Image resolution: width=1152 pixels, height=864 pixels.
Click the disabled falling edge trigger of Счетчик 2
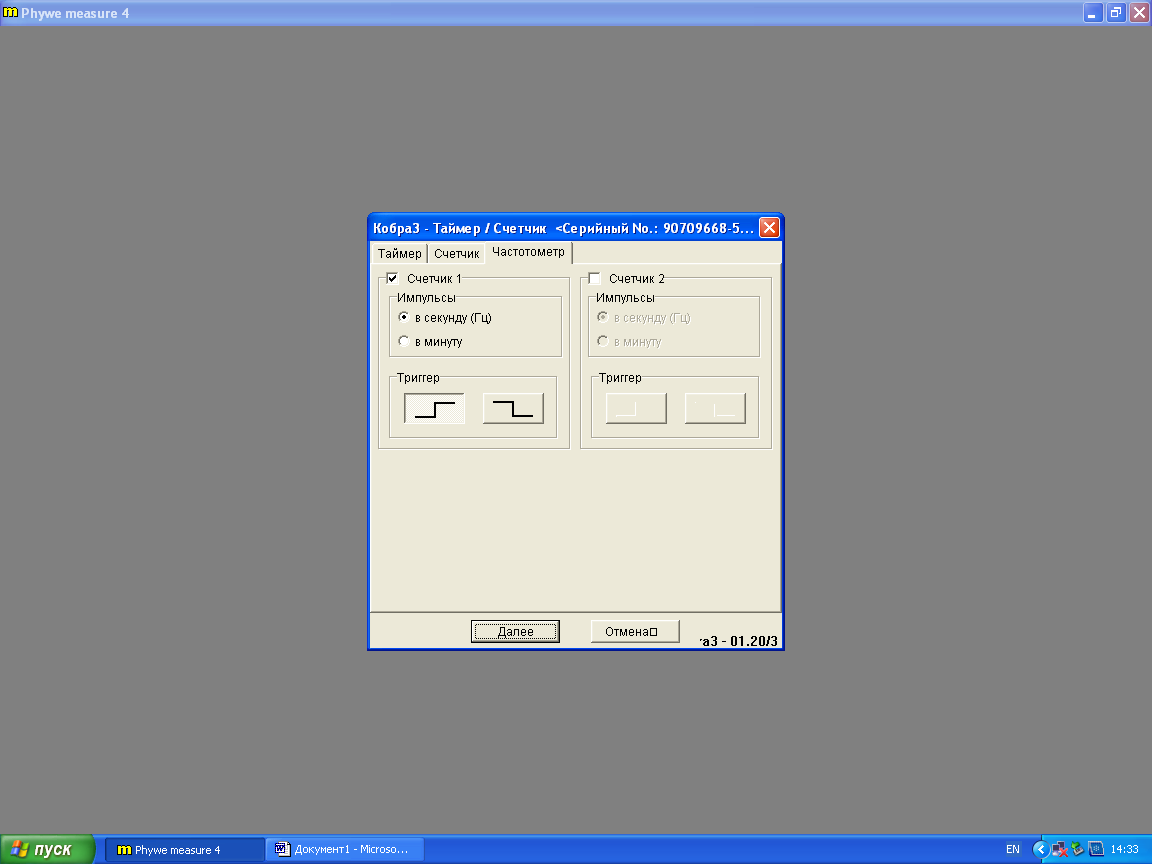(x=715, y=408)
